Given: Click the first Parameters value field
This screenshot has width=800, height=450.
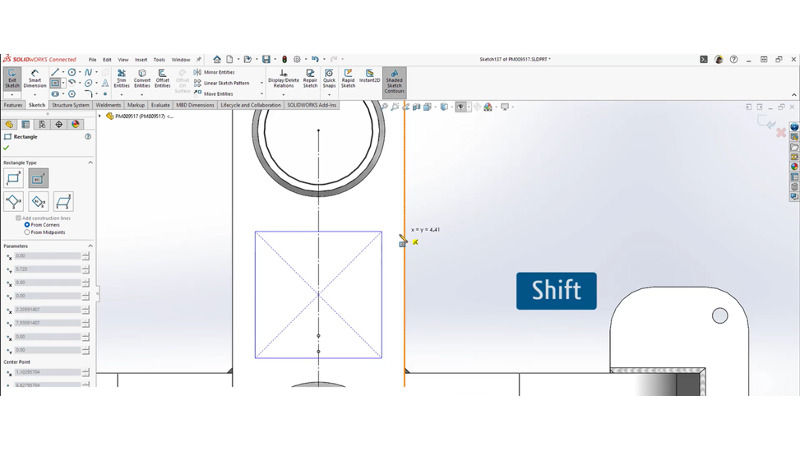Looking at the screenshot, I should pos(47,256).
